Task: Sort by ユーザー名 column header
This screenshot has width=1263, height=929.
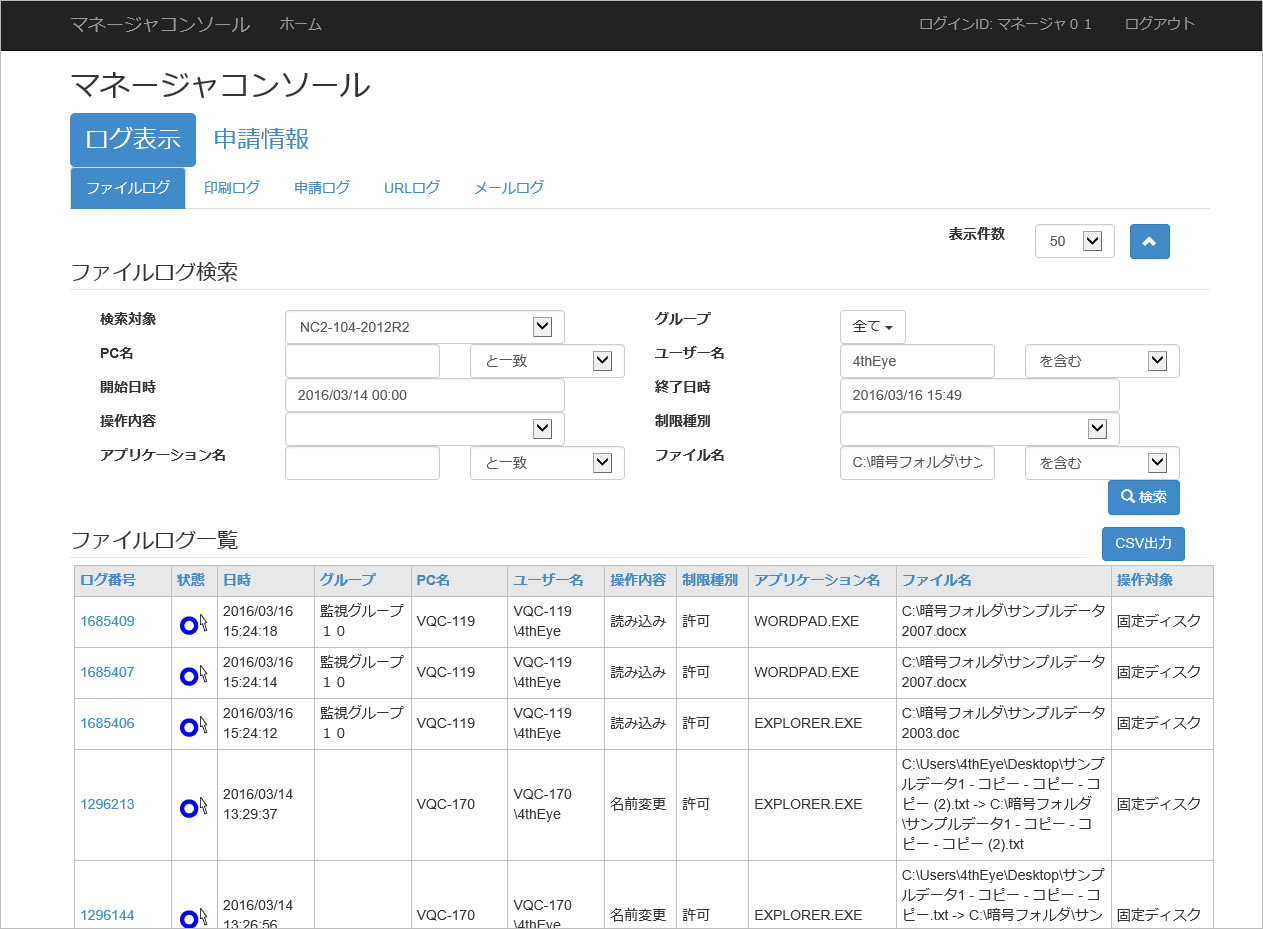Action: 548,580
